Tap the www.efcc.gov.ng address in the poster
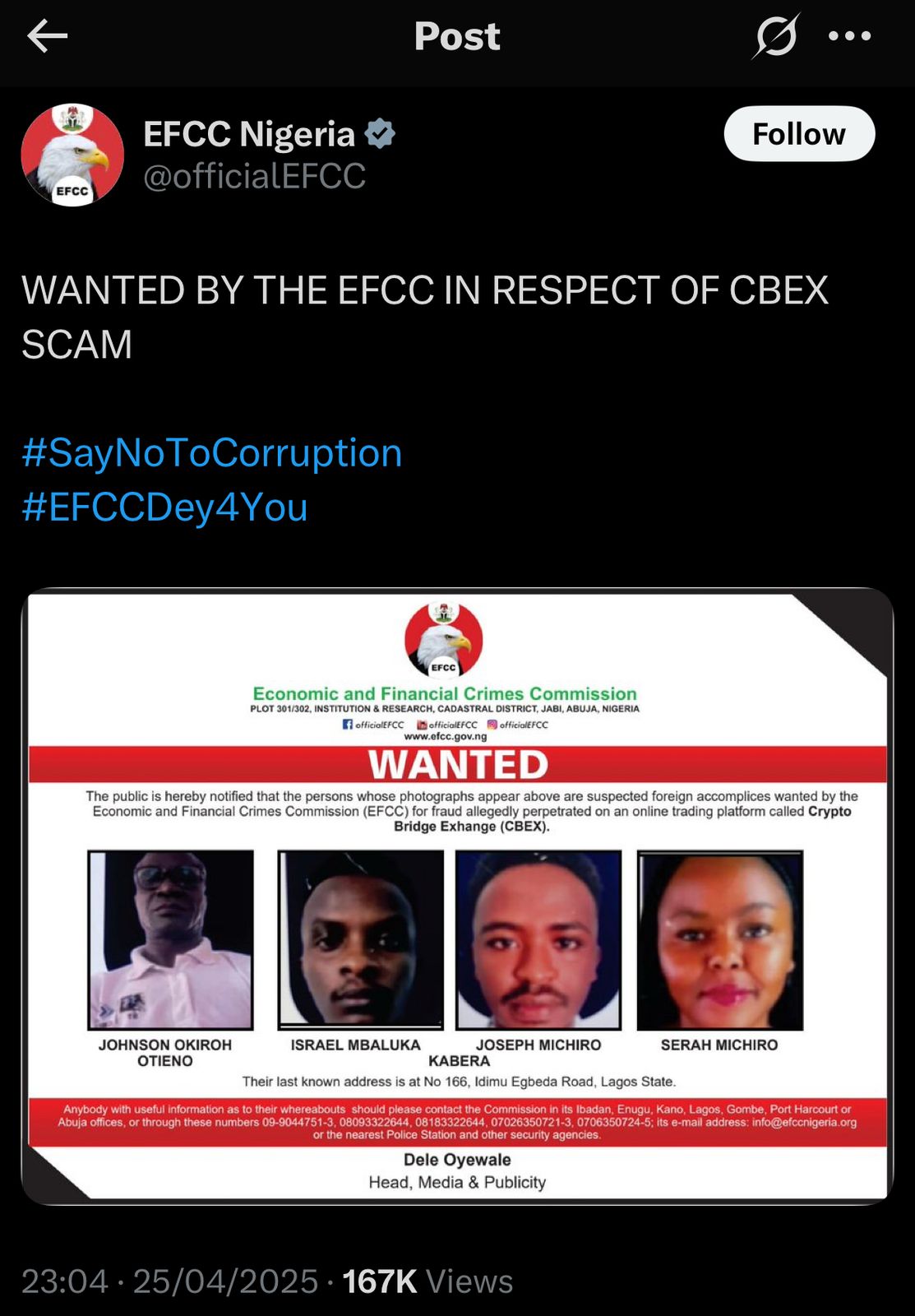This screenshot has height=1316, width=915. tap(446, 737)
